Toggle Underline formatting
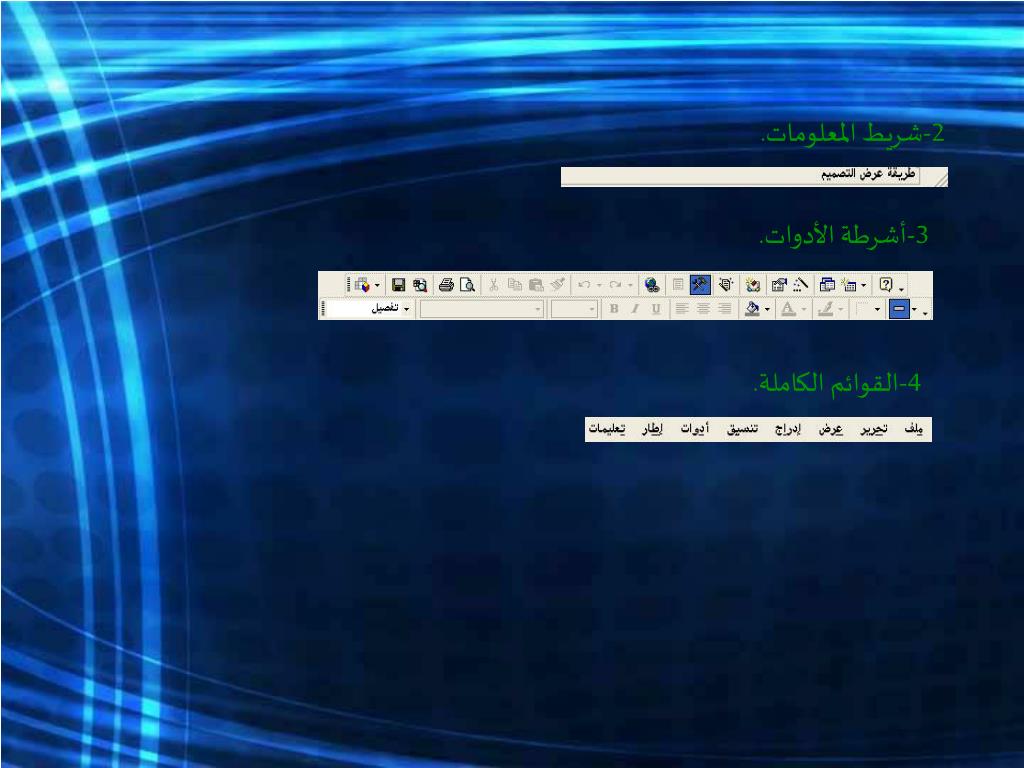1024x768 pixels. 656,309
